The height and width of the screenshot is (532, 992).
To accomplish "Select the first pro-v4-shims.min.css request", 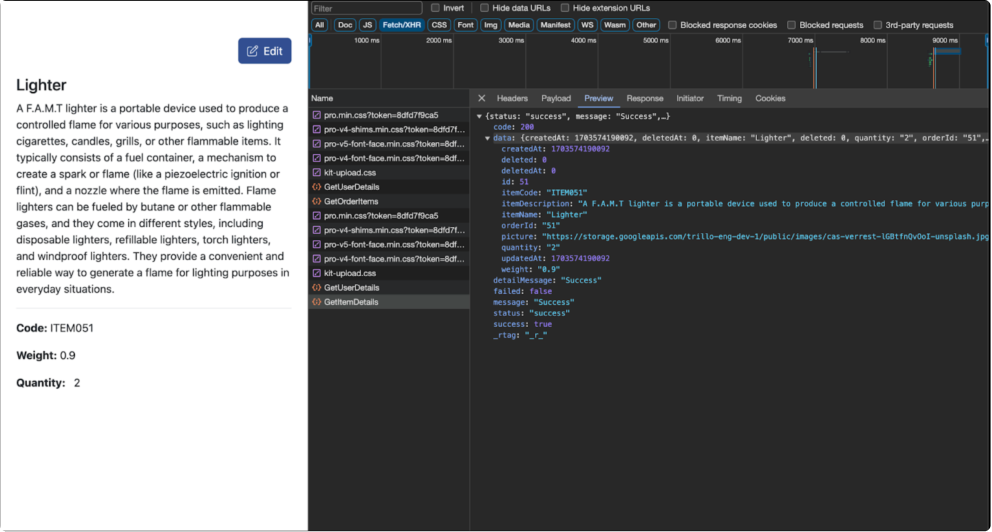I will pos(389,130).
